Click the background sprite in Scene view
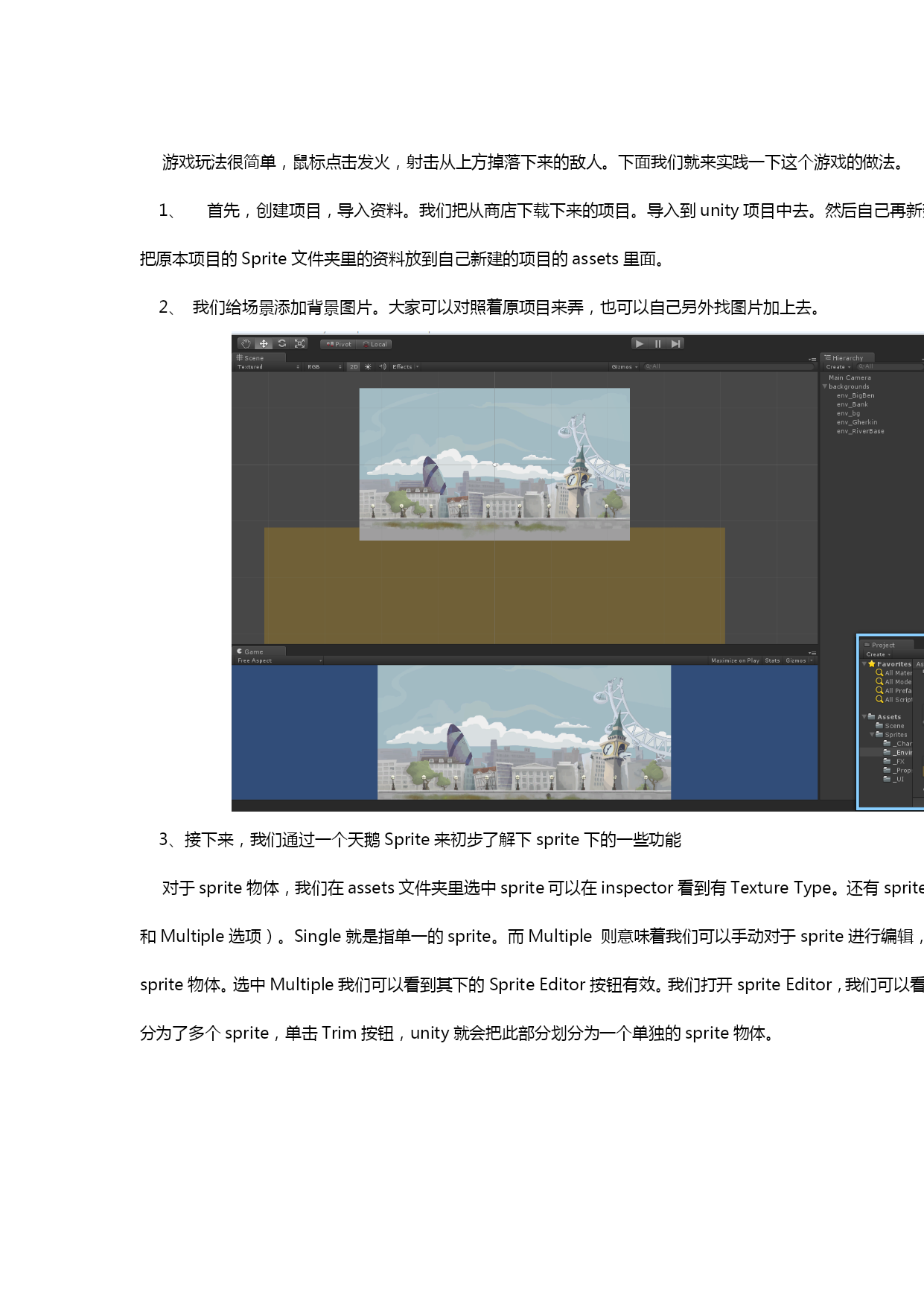 pyautogui.click(x=494, y=464)
